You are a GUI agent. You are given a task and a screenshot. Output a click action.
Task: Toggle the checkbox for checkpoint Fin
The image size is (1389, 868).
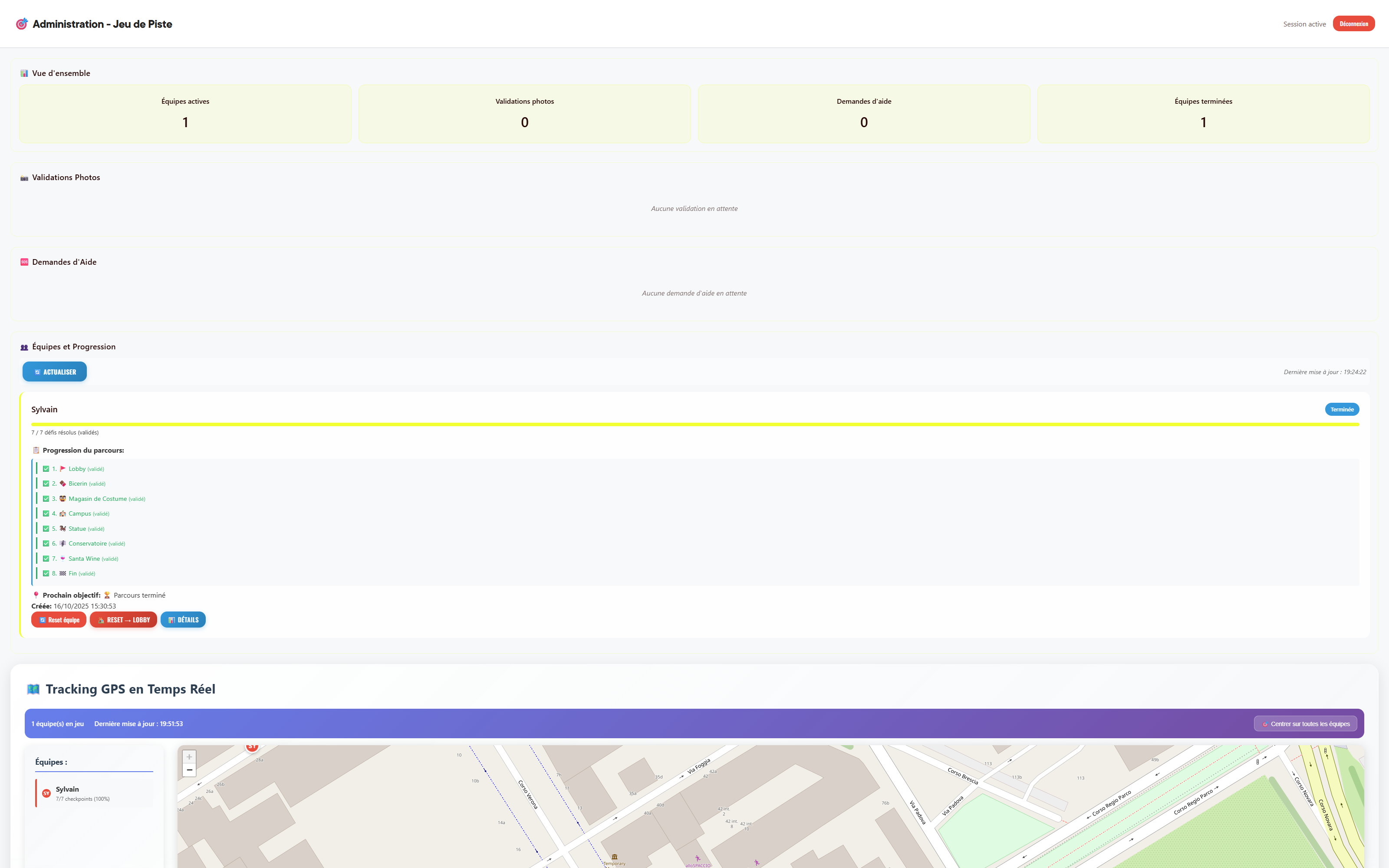pos(46,573)
